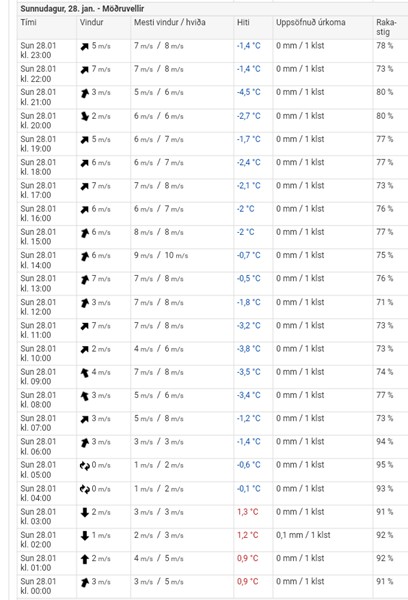Image resolution: width=408 pixels, height=600 pixels.
Task: Click the south-pointing wind arrow at 03:00
Action: click(85, 512)
